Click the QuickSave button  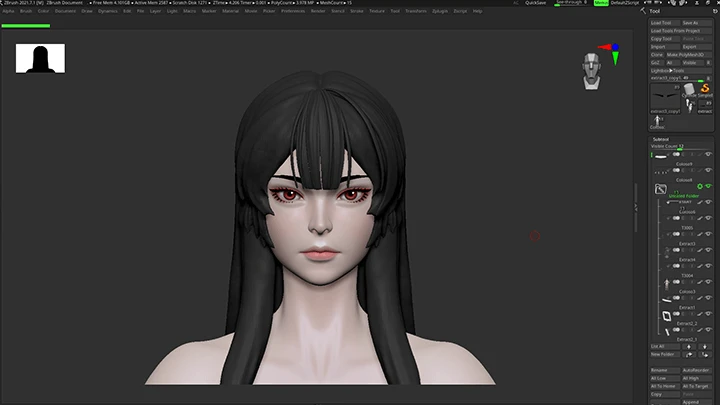click(535, 3)
